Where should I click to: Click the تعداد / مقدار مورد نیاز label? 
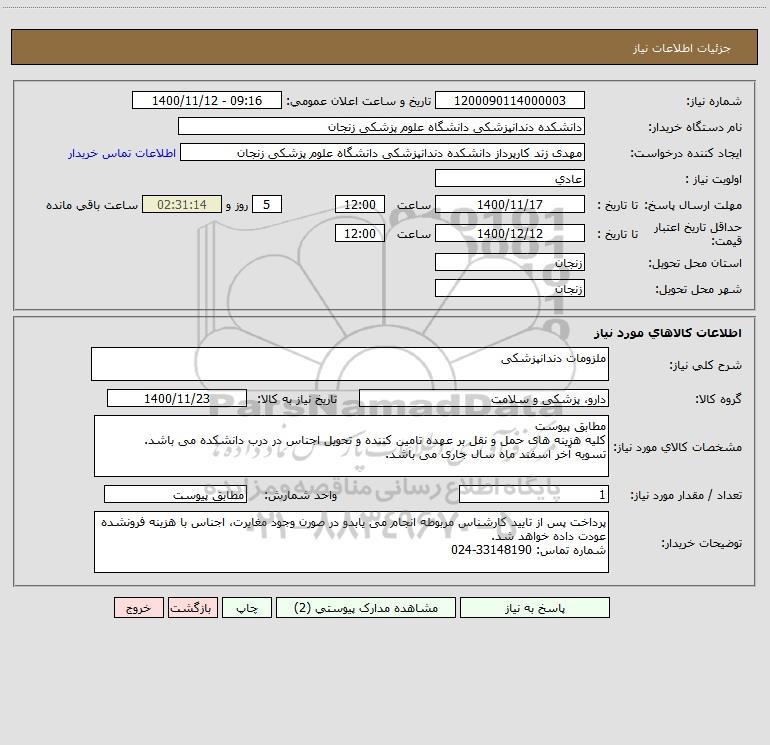[x=686, y=495]
